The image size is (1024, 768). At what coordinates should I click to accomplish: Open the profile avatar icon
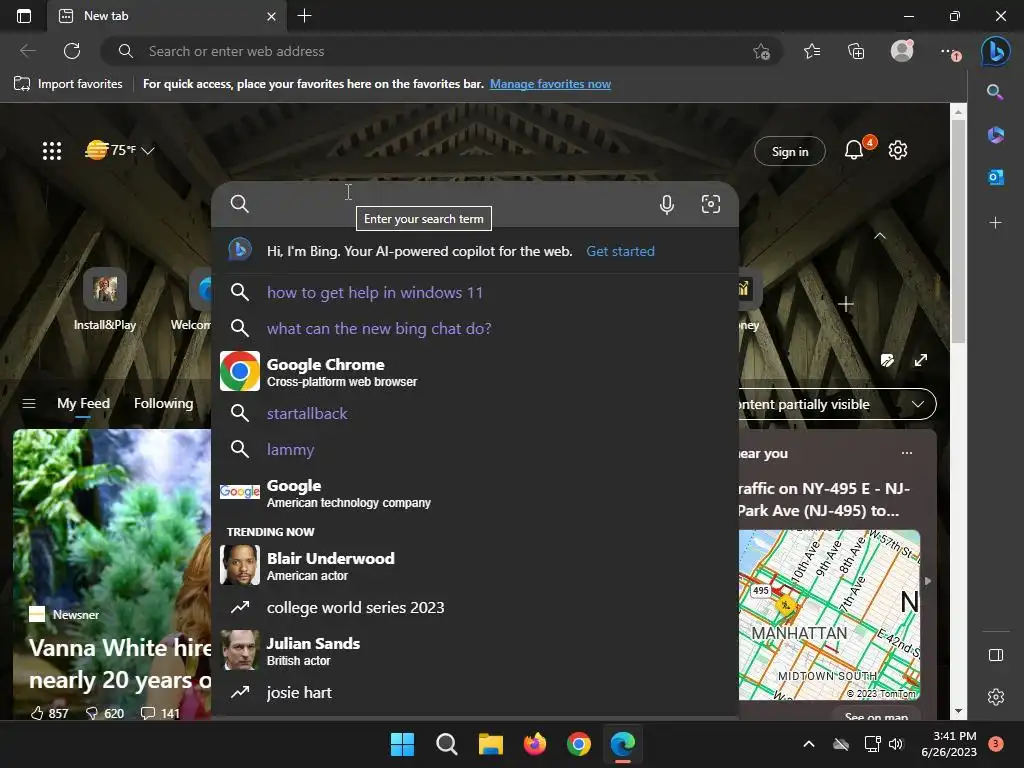pyautogui.click(x=902, y=50)
